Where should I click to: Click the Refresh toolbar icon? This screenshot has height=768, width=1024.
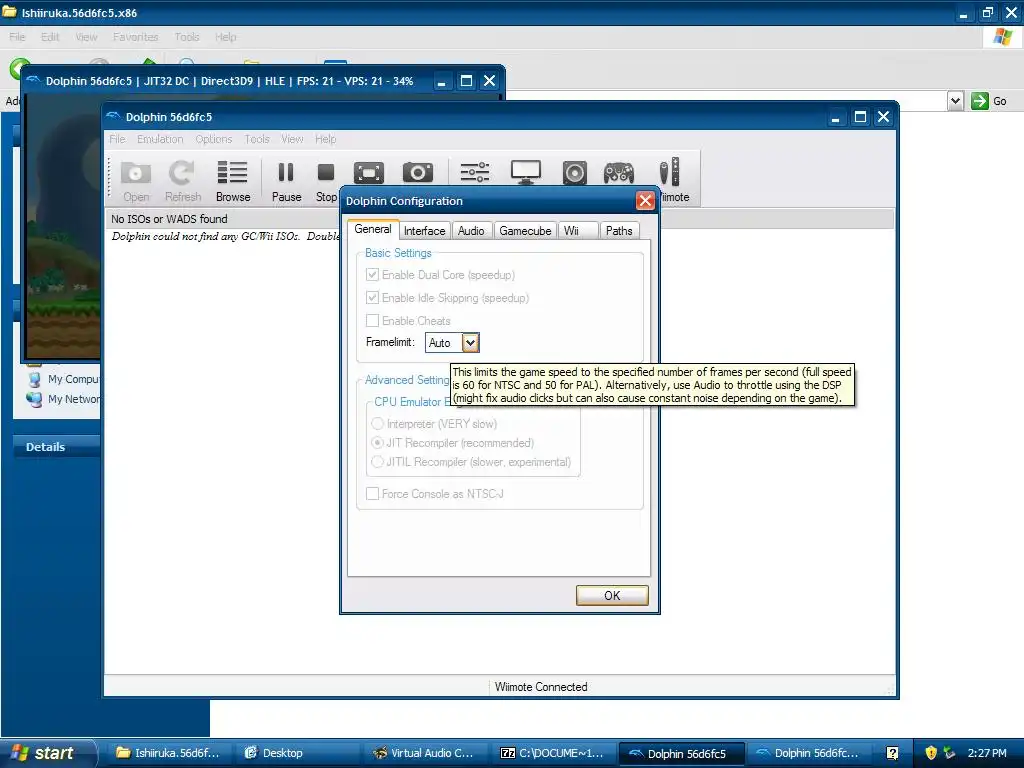183,181
